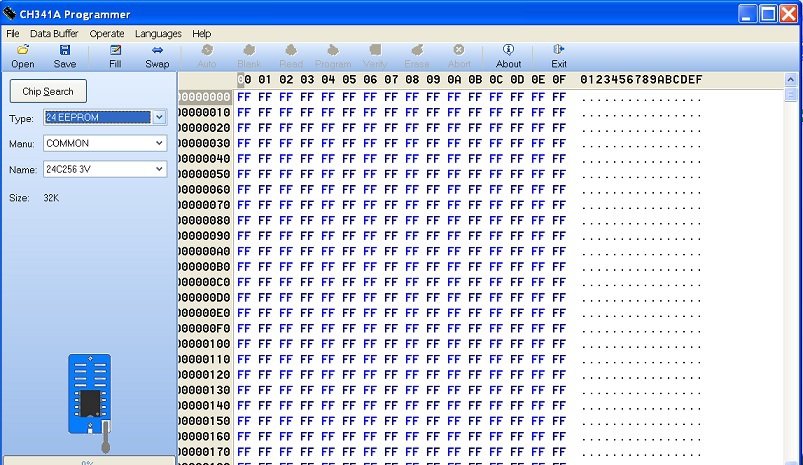
Task: Click the first hex byte at address 00000000
Action: 243,97
